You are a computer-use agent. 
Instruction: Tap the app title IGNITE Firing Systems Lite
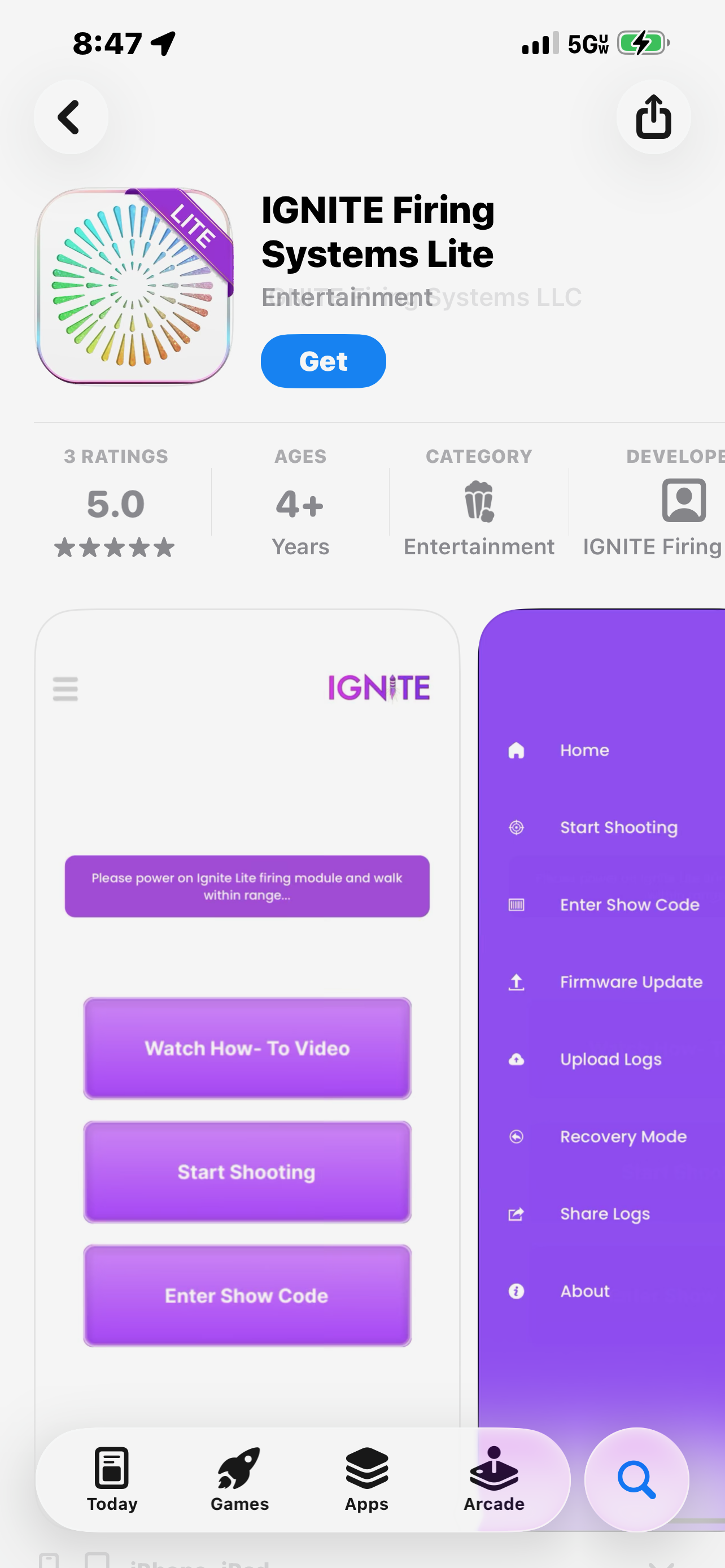pos(377,231)
